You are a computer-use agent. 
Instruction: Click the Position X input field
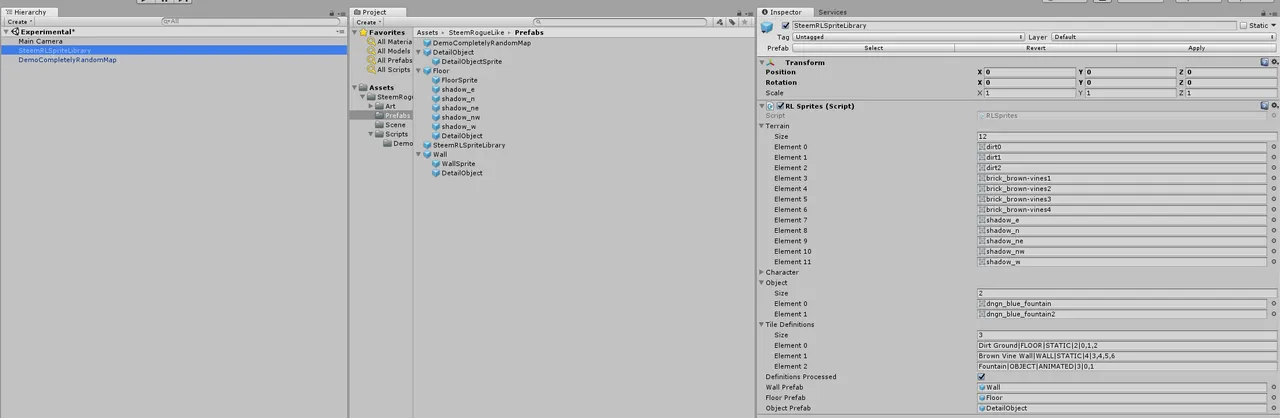pos(1030,72)
